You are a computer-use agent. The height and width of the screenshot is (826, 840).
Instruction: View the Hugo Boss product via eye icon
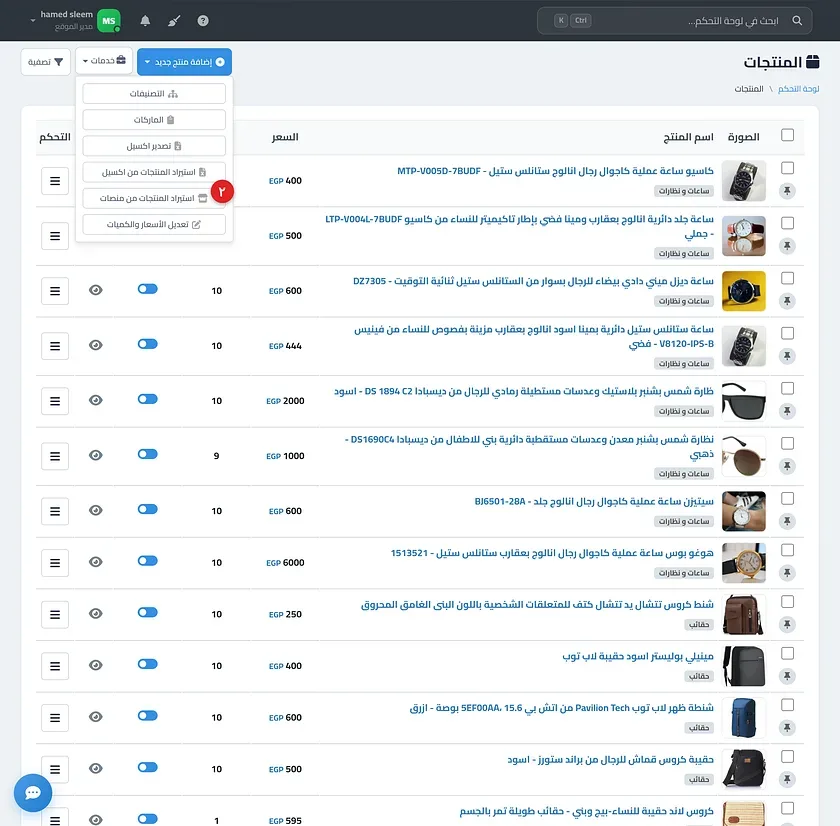coord(96,562)
